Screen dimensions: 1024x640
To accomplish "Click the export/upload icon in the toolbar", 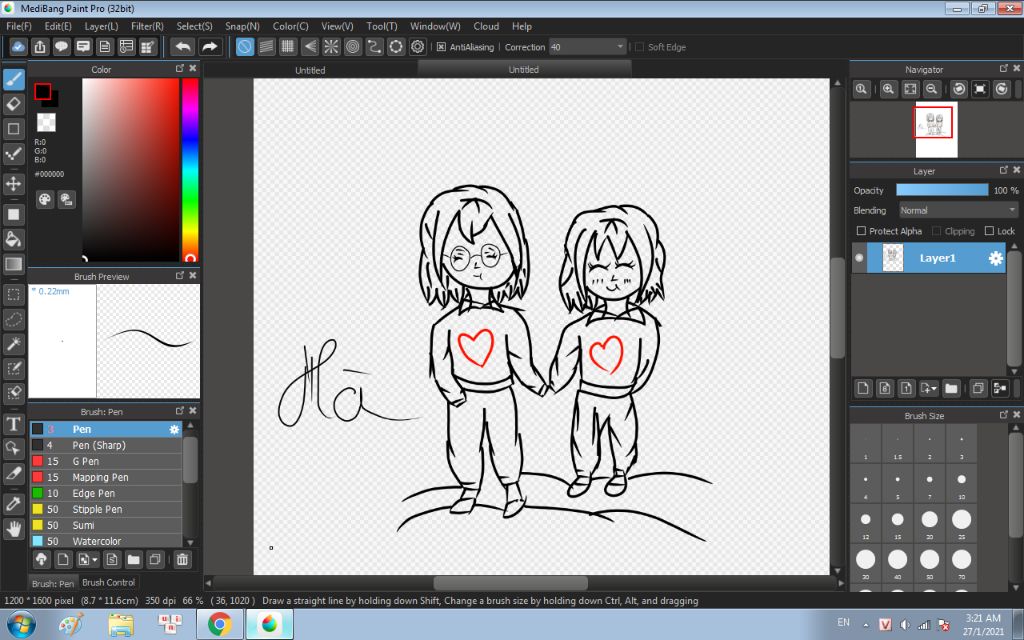I will pos(40,46).
